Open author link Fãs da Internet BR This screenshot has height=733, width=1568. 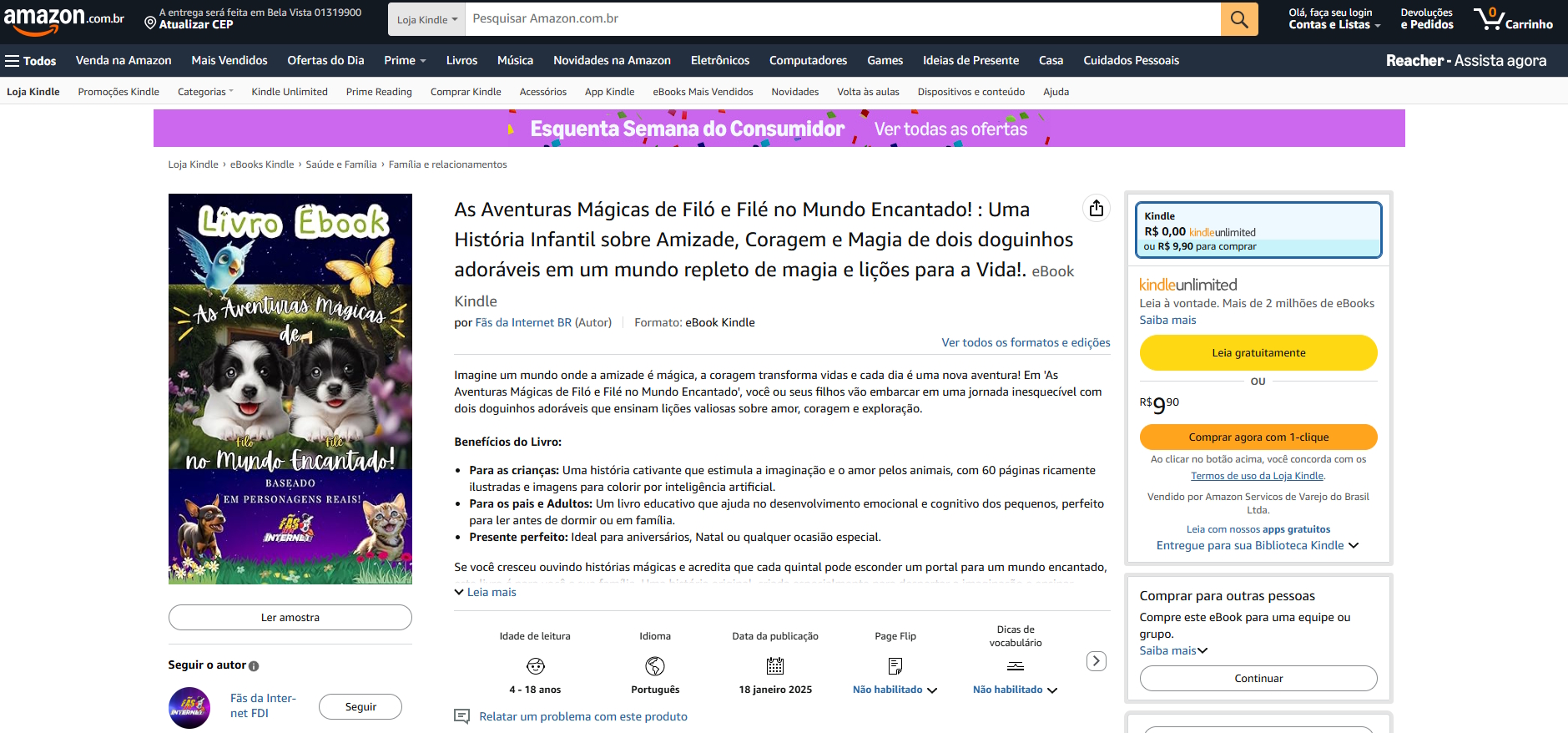(523, 322)
